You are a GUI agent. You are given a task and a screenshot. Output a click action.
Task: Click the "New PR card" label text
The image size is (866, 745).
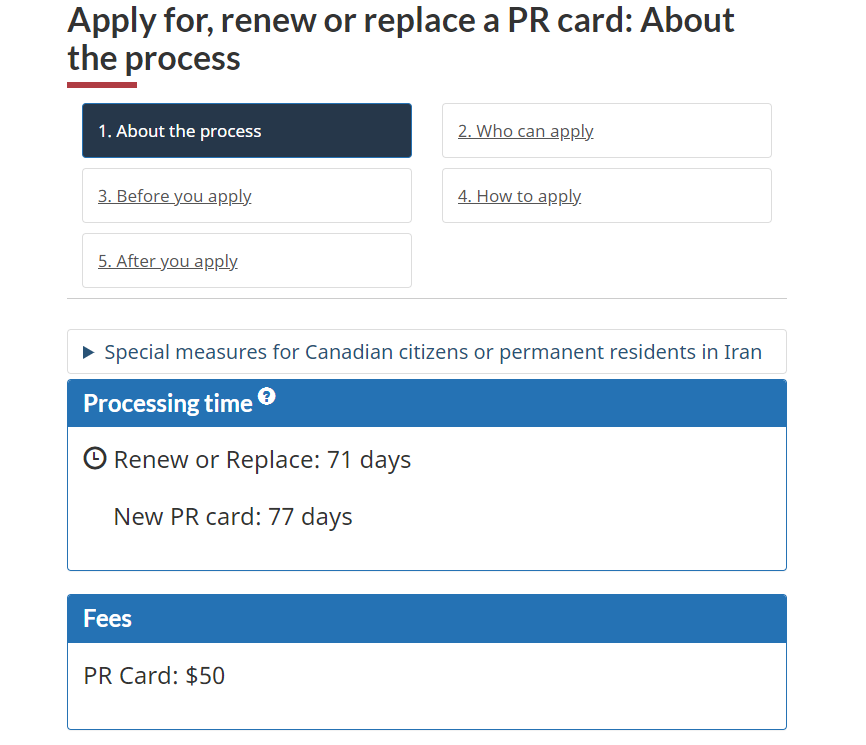tap(187, 517)
